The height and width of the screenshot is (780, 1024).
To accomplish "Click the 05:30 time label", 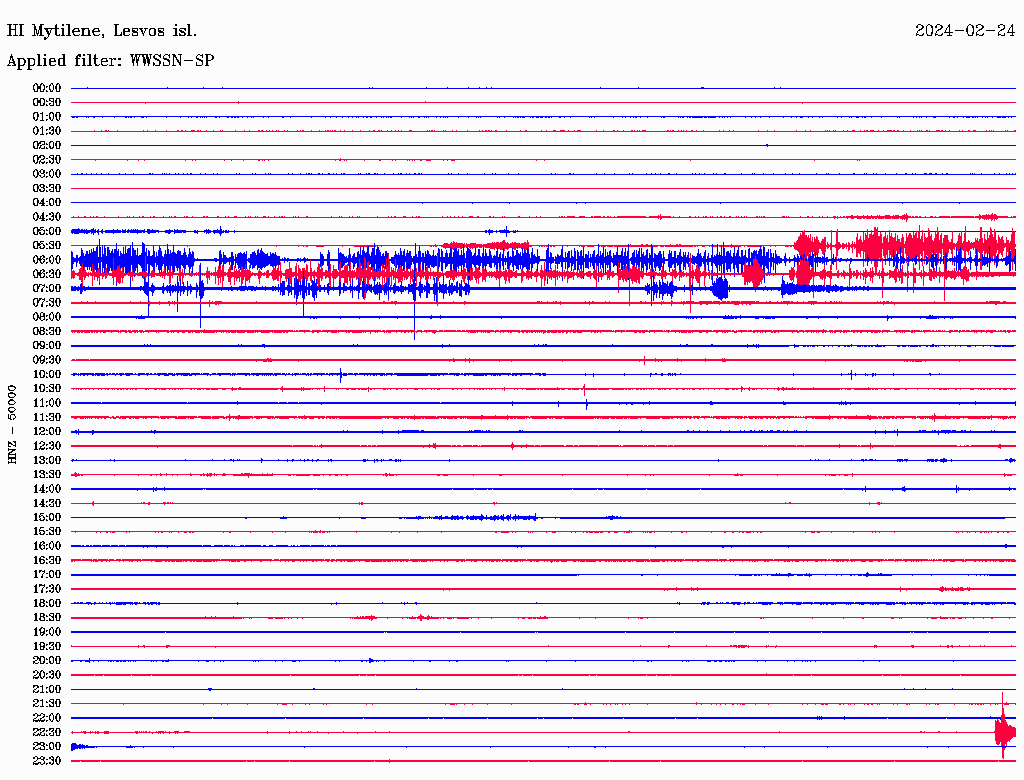I will click(47, 245).
